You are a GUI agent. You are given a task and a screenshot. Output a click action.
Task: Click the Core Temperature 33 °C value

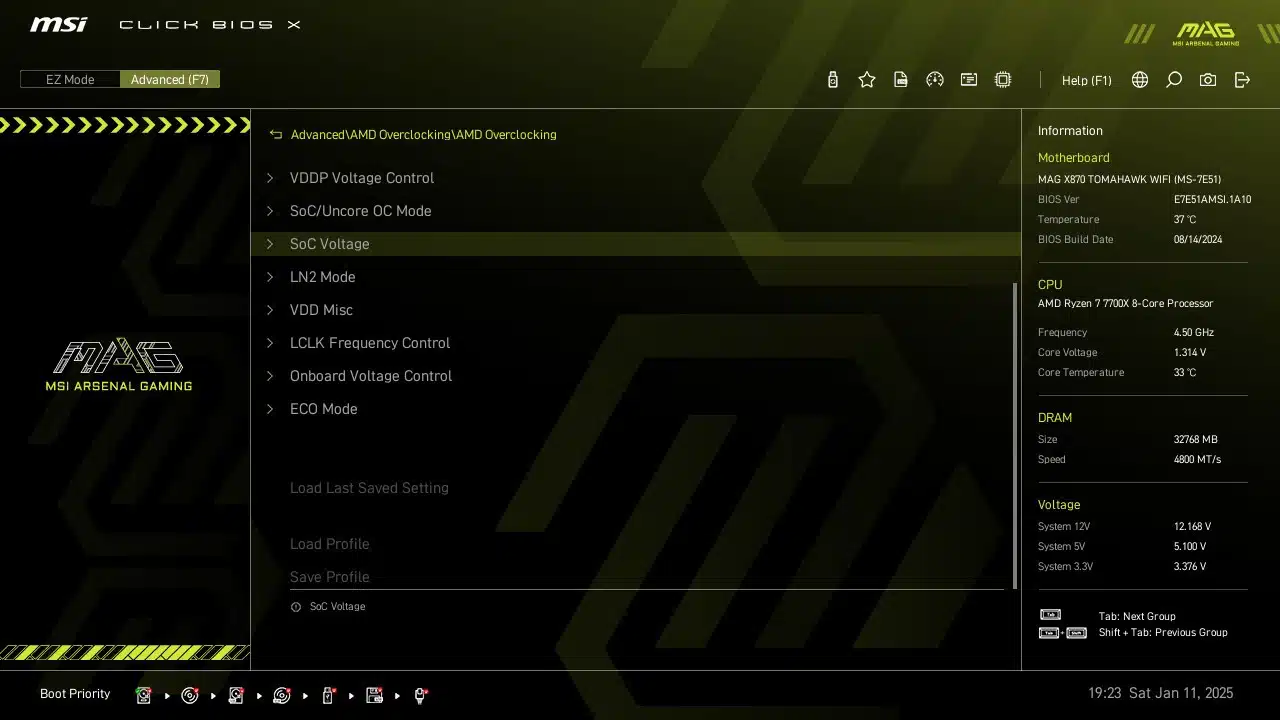click(1185, 372)
